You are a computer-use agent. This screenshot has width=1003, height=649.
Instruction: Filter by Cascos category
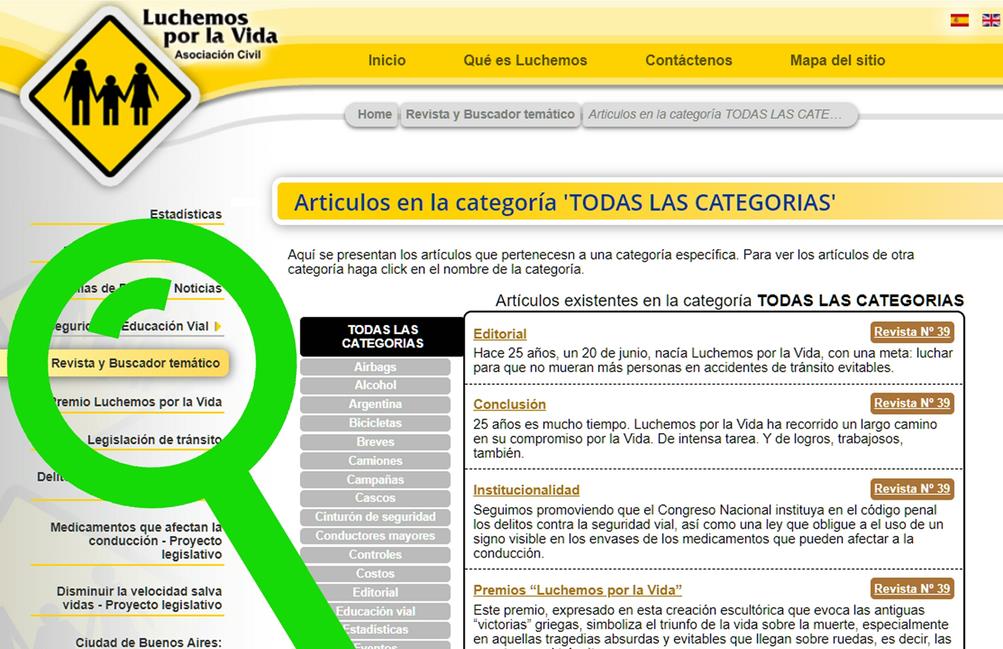(x=375, y=498)
